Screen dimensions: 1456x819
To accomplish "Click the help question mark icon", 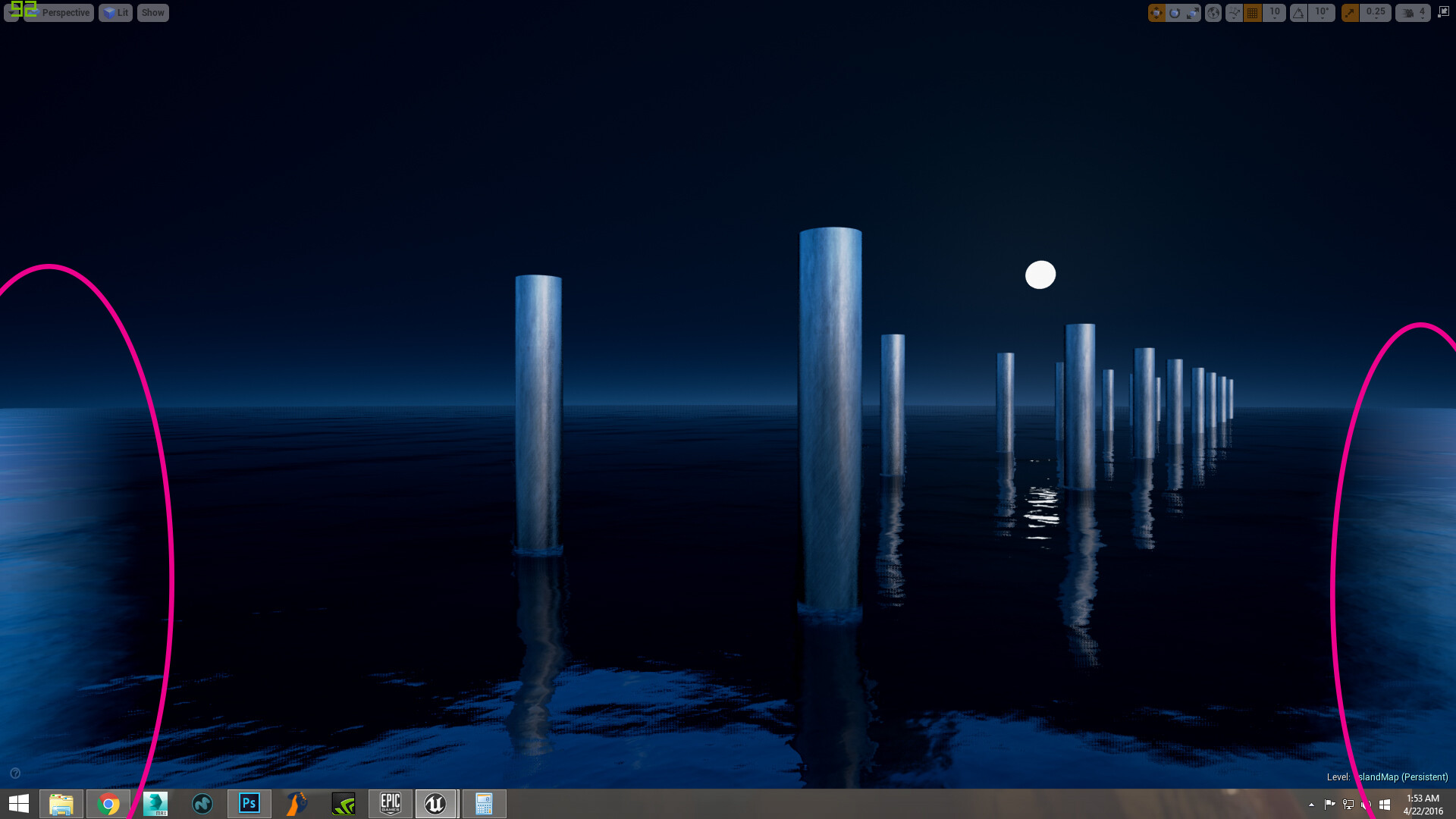I will (x=15, y=773).
